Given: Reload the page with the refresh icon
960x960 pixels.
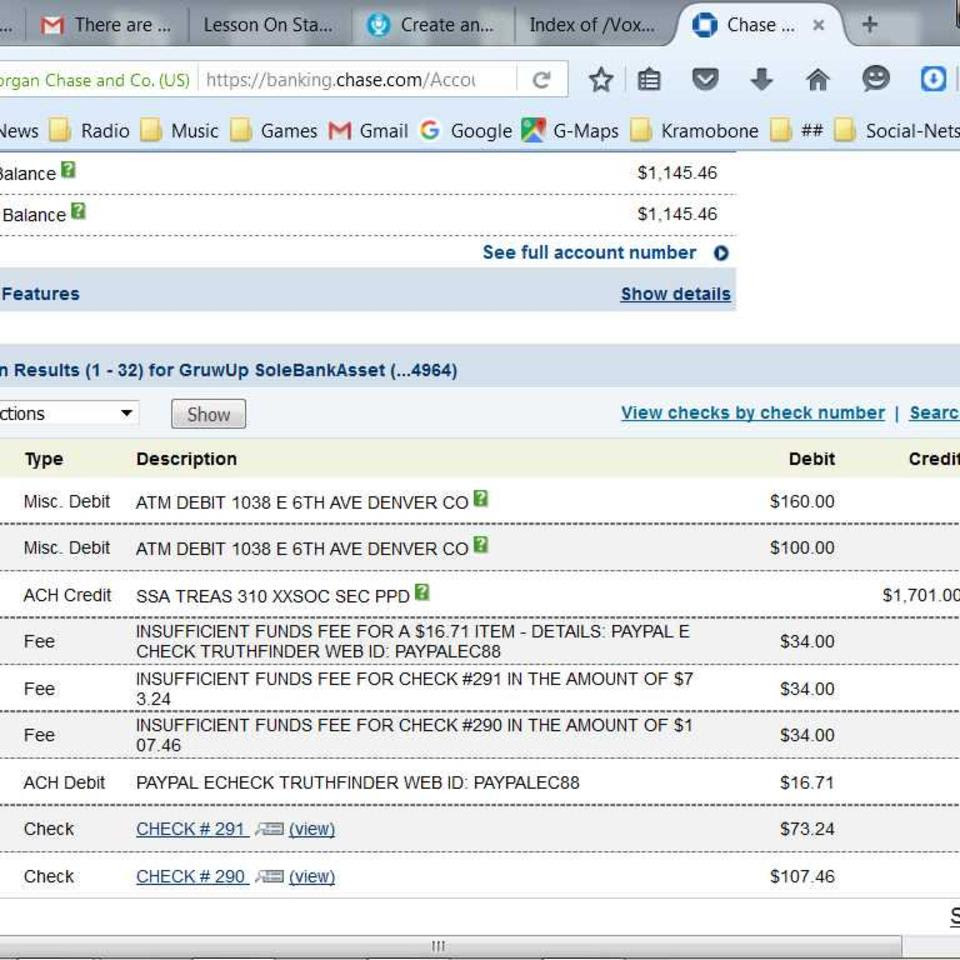Looking at the screenshot, I should pos(541,80).
